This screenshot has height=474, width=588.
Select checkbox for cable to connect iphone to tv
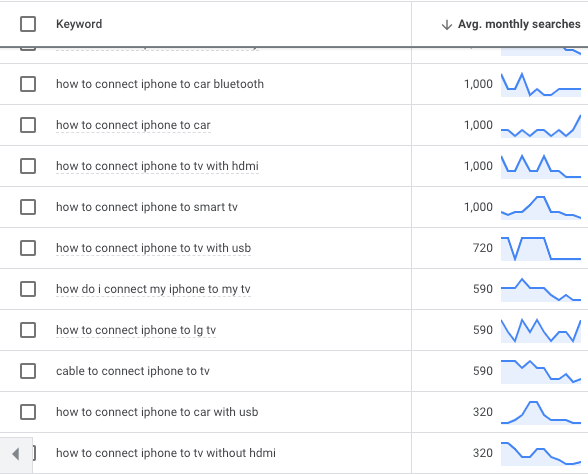[28, 371]
